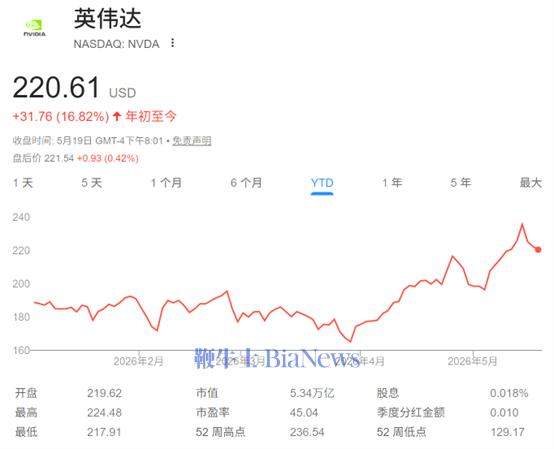Click the red upward arrow indicator

point(117,116)
